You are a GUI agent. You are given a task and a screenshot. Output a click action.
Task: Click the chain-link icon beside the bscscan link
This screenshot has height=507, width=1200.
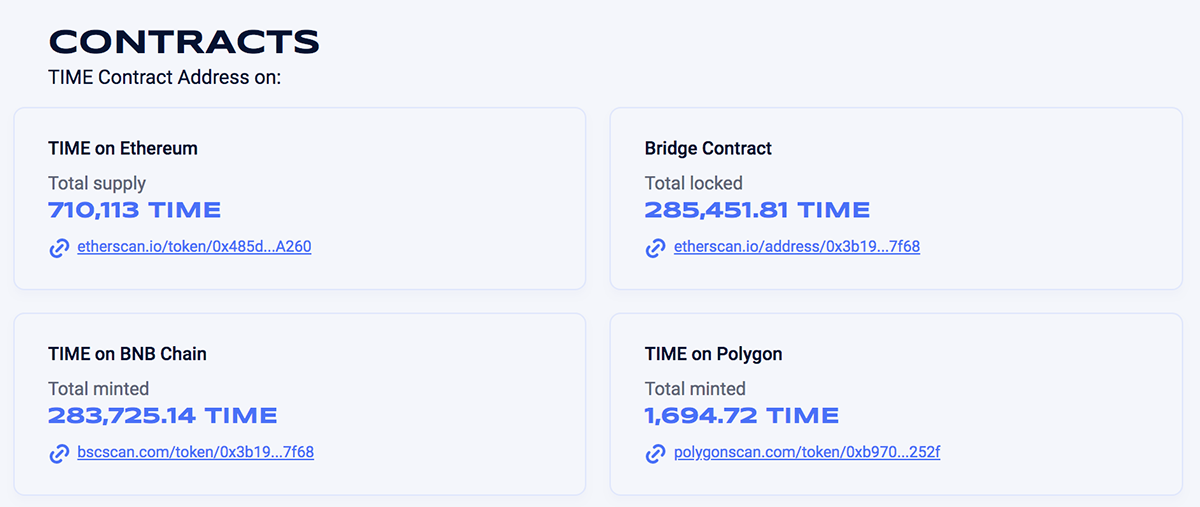click(x=59, y=453)
